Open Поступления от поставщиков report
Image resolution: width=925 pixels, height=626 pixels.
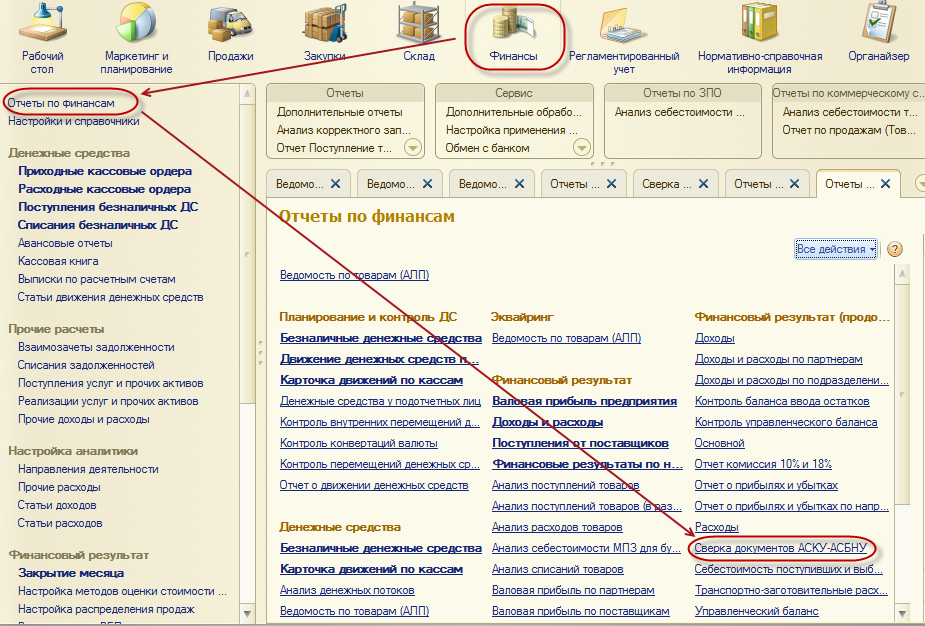click(x=580, y=443)
